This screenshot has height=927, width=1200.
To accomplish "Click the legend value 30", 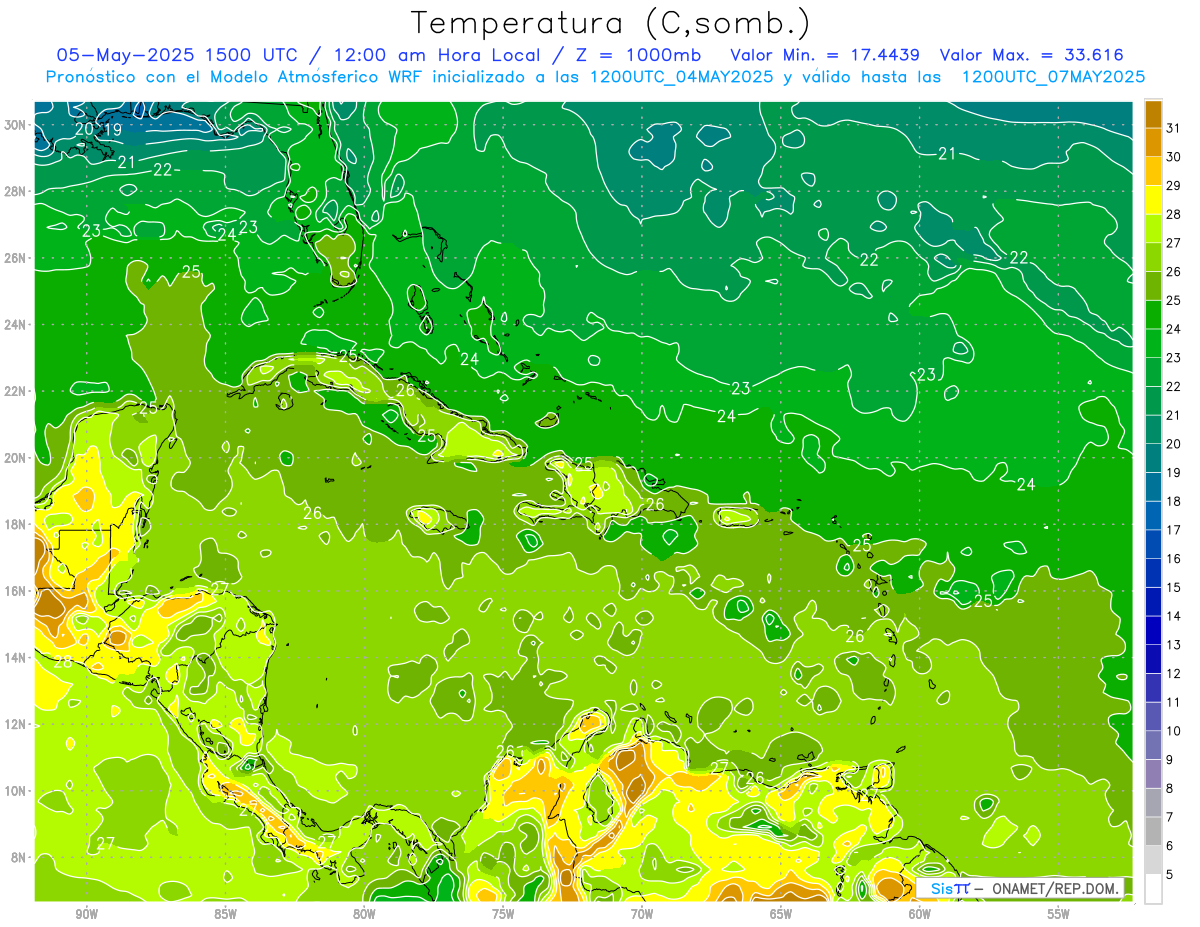I will (x=1174, y=157).
